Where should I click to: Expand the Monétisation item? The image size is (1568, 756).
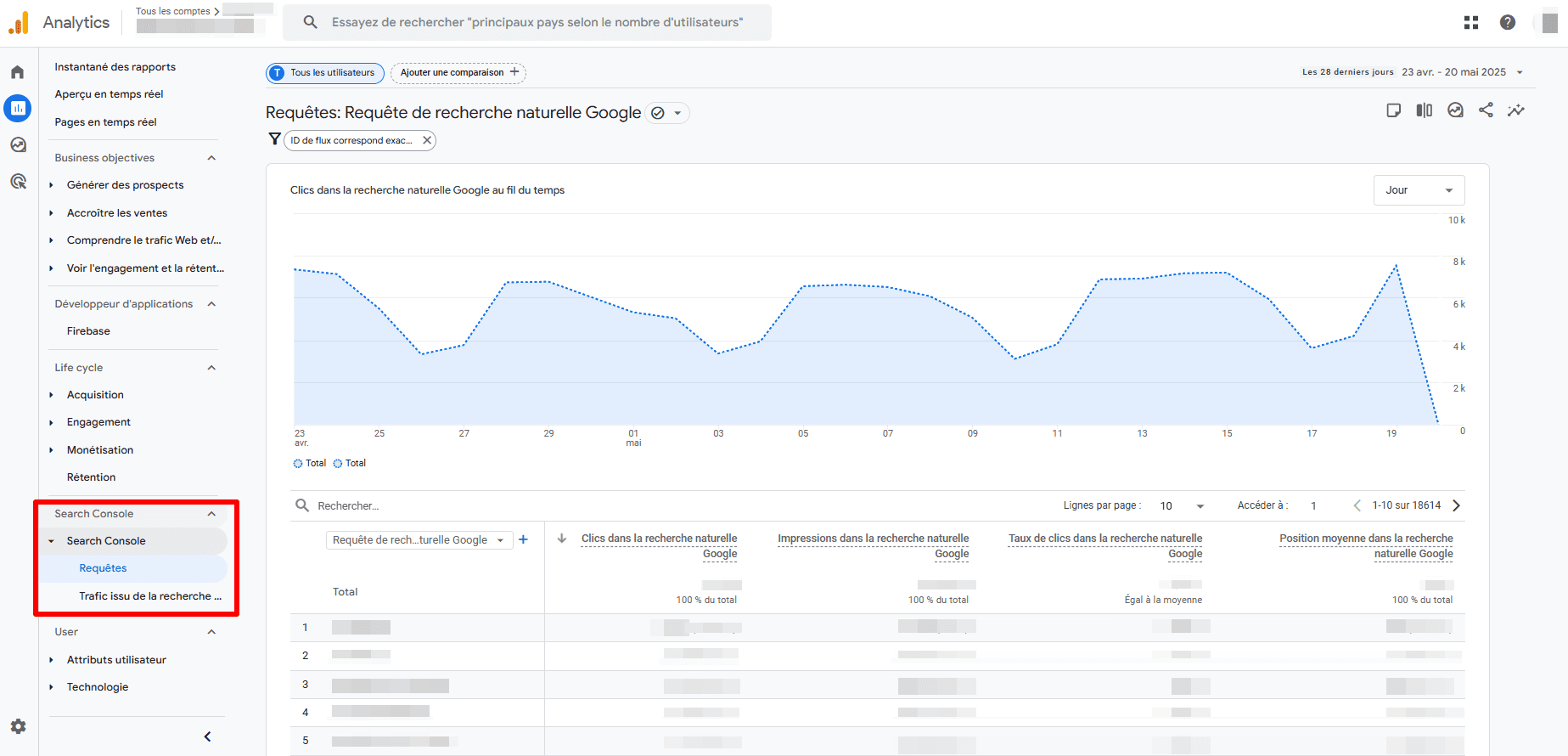coord(52,450)
